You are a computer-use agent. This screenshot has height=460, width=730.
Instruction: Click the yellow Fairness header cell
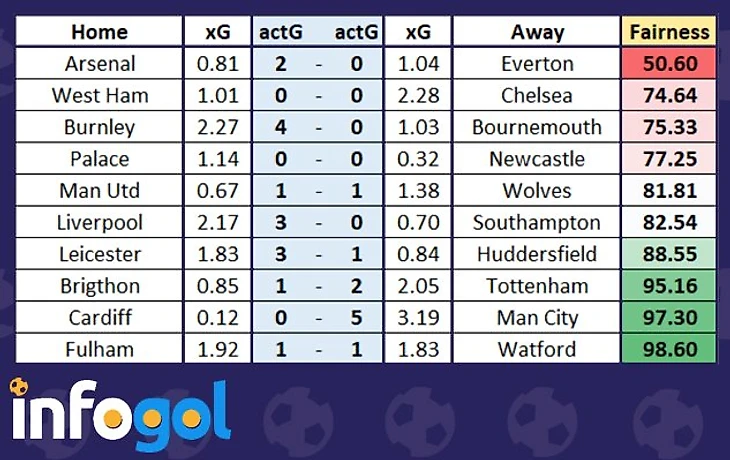point(670,32)
